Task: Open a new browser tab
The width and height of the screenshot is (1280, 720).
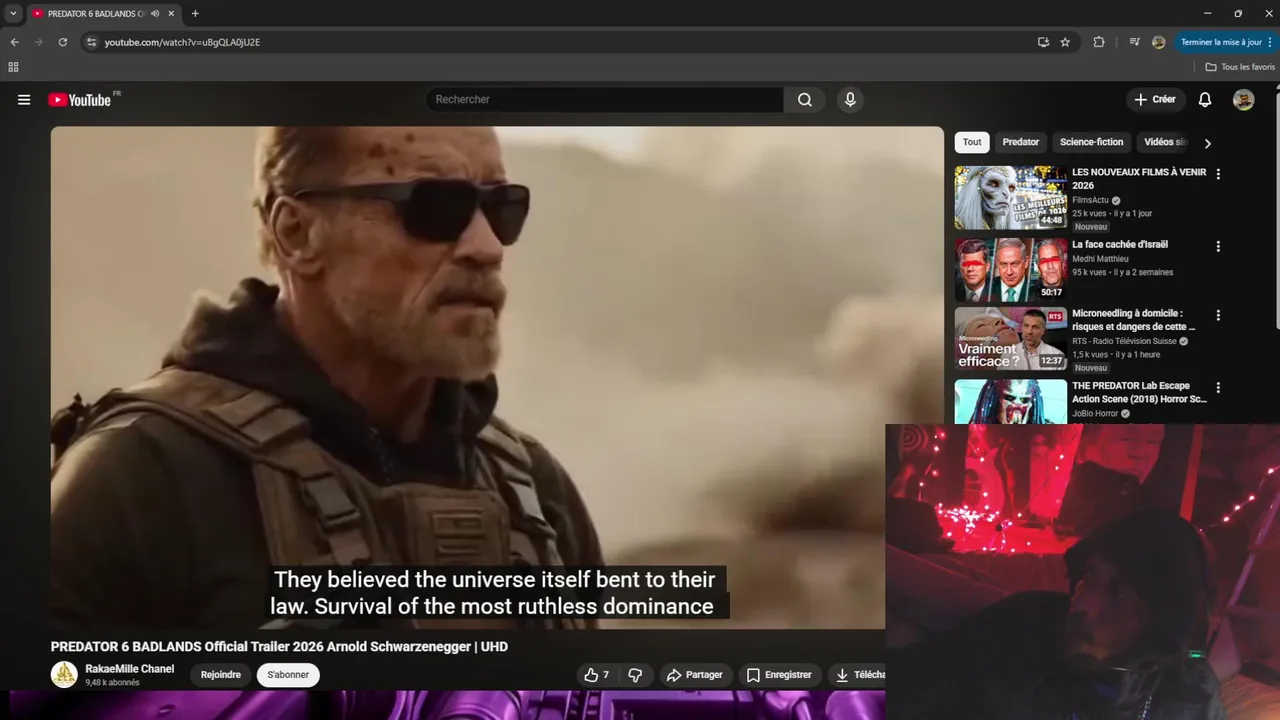Action: coord(195,14)
